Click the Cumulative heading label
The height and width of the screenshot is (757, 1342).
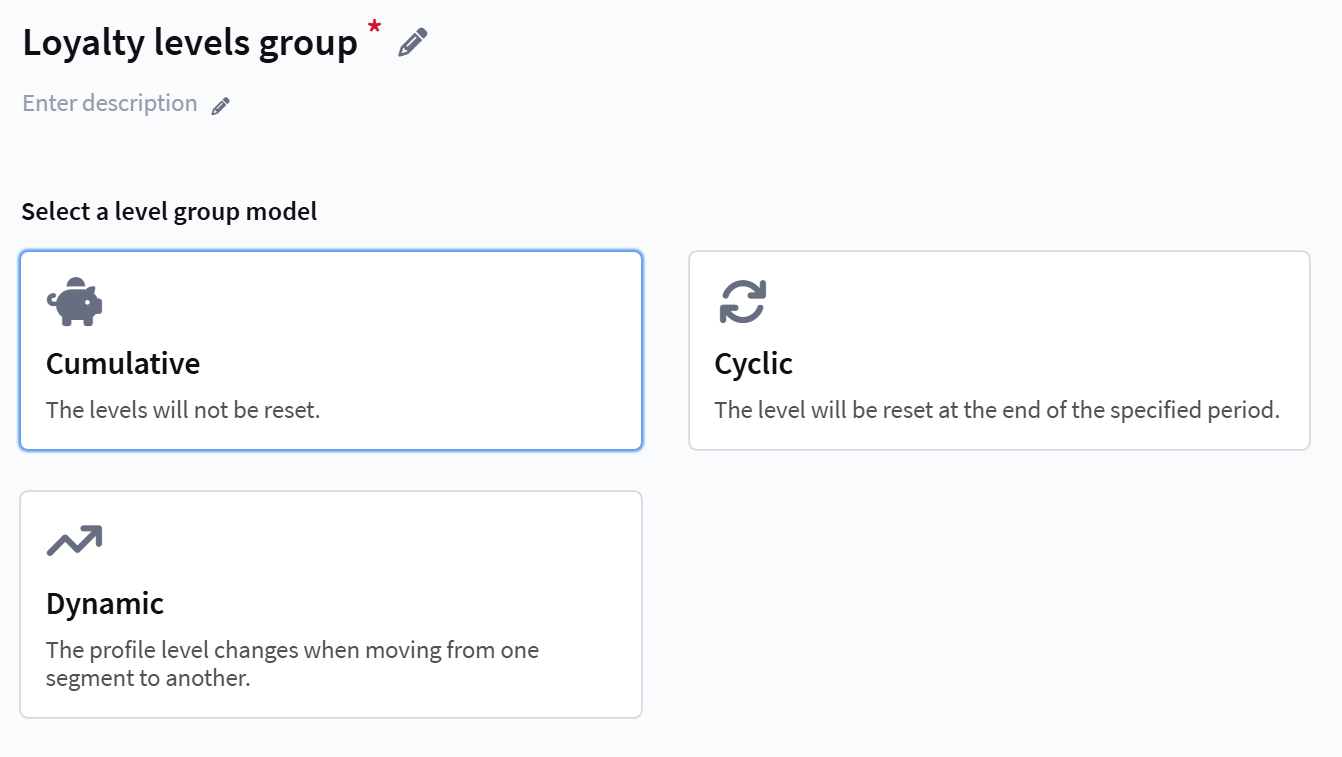[x=123, y=364]
